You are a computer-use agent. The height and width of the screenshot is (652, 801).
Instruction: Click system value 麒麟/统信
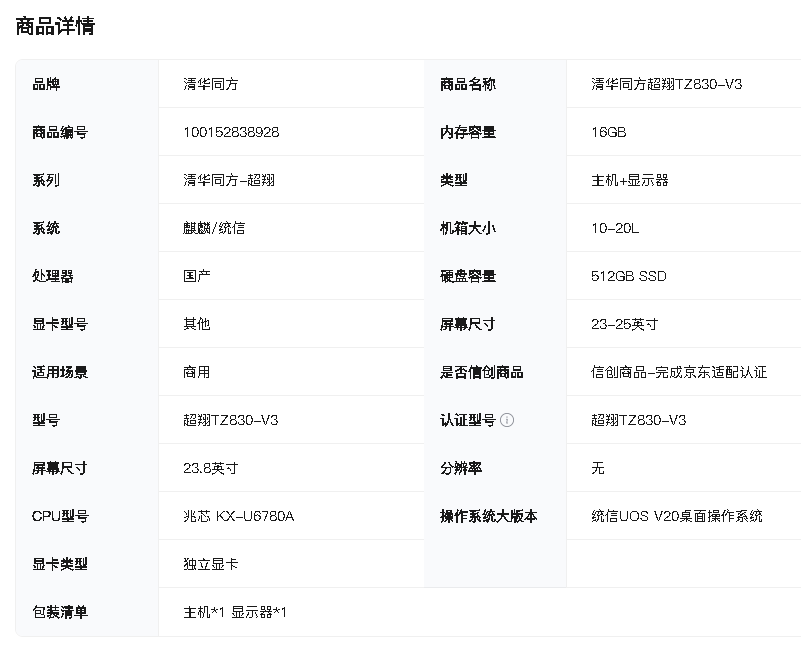(x=214, y=228)
